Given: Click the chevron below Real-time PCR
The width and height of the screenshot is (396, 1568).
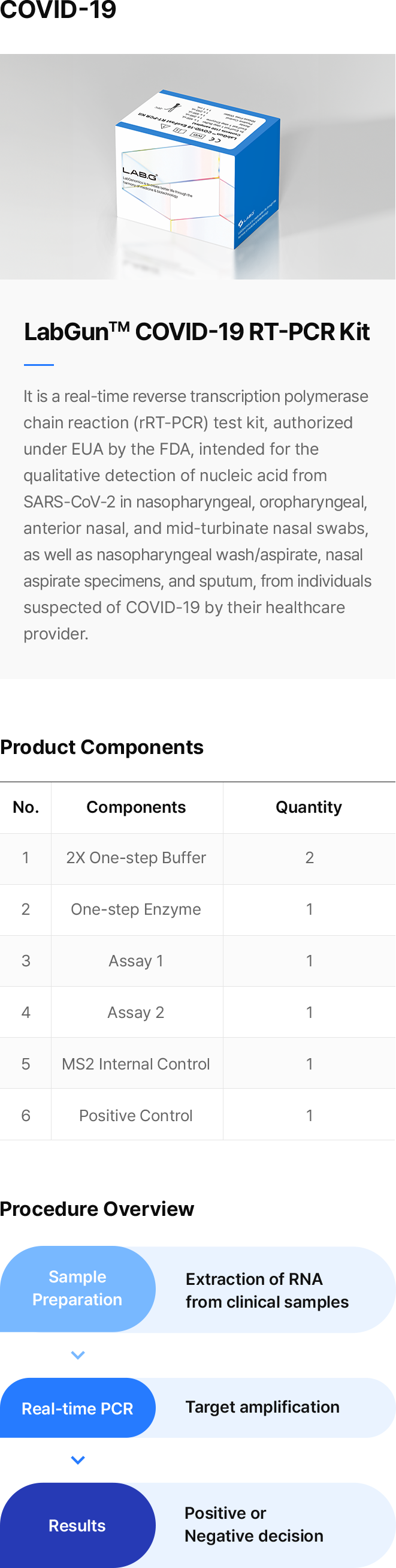Looking at the screenshot, I should 78,1460.
